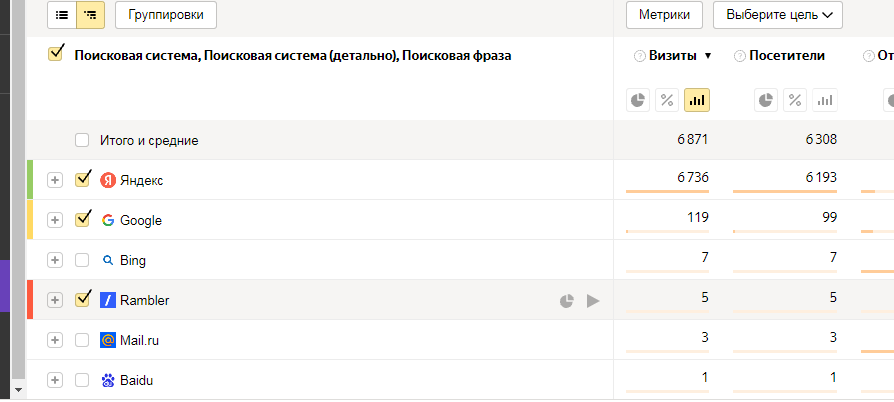Open the Метрики button
Image resolution: width=894 pixels, height=402 pixels.
(664, 15)
